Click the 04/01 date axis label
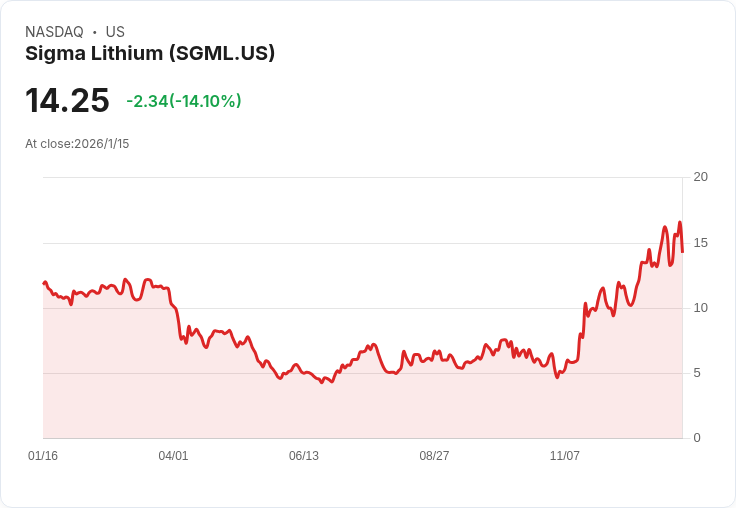736x508 pixels. point(173,456)
